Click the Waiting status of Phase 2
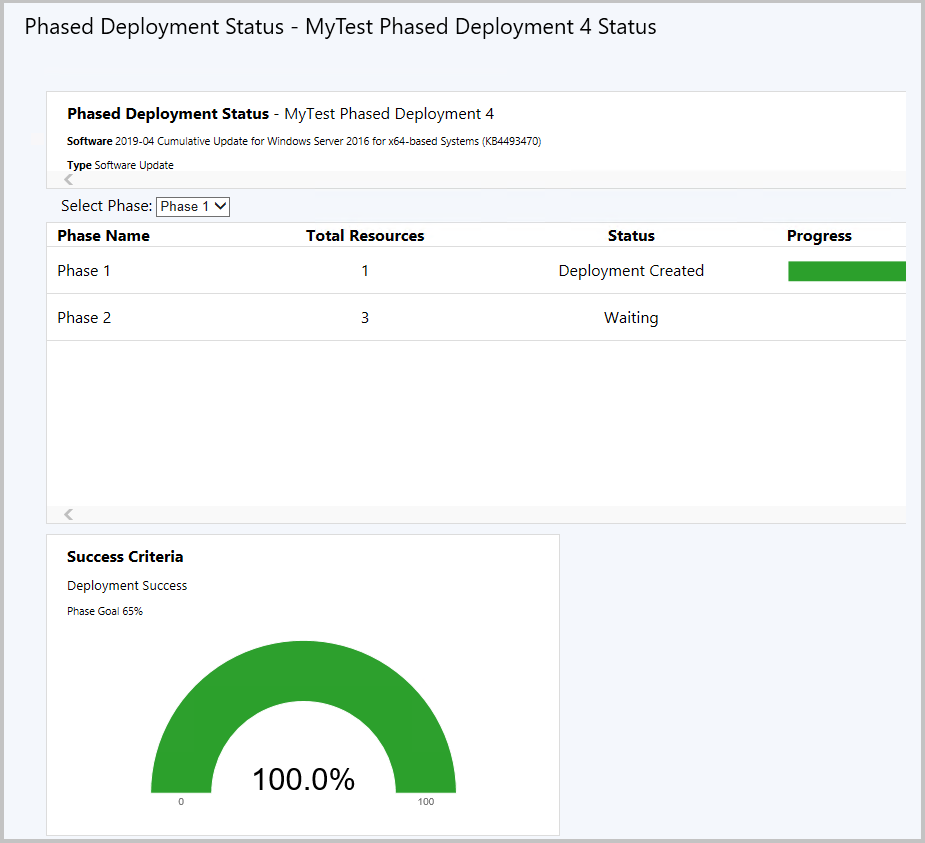925x843 pixels. [631, 318]
